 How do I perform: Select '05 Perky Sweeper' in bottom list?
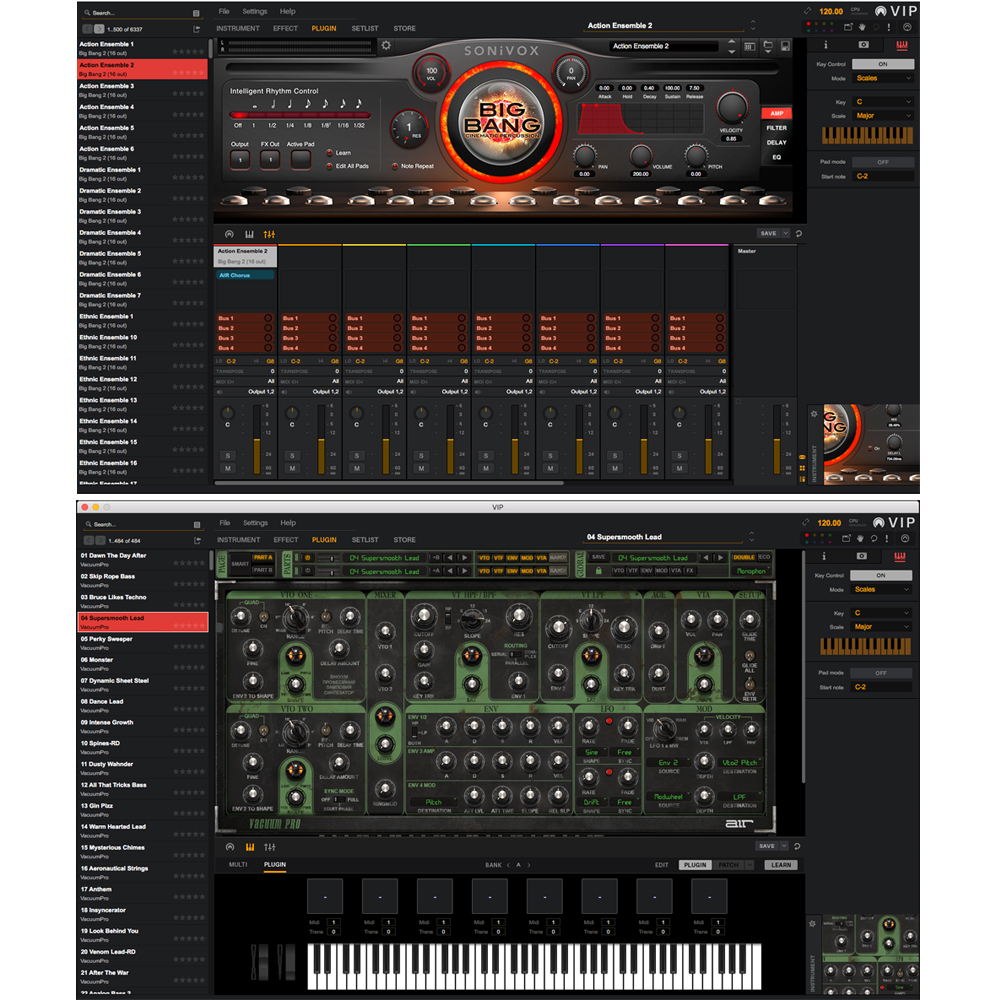[143, 643]
